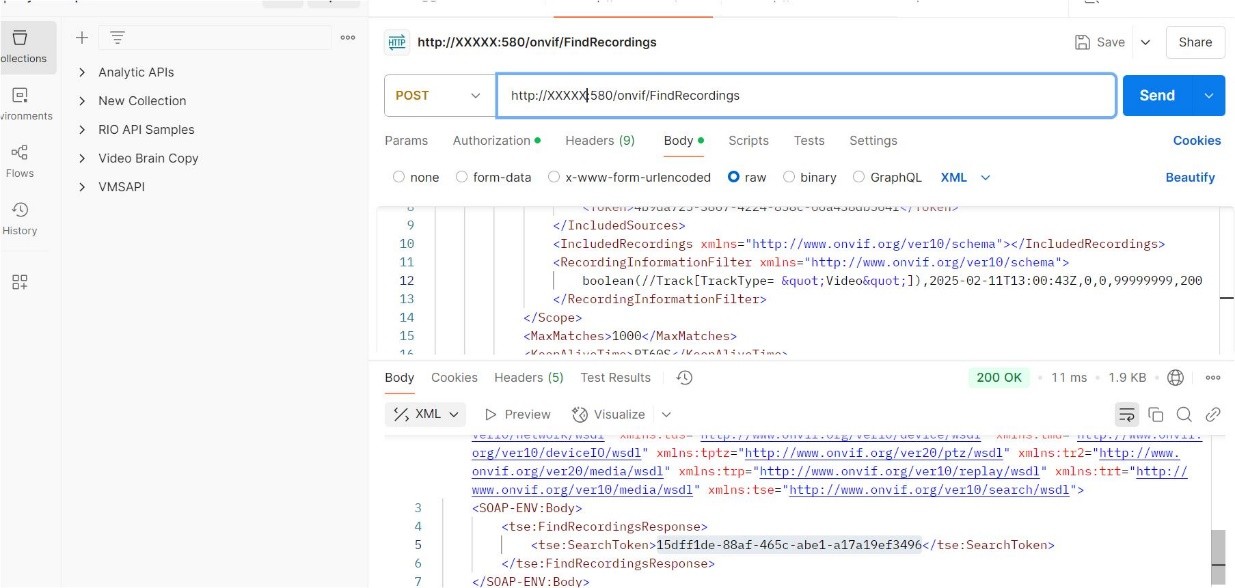The height and width of the screenshot is (588, 1235).
Task: Open the POST method dropdown
Action: point(438,96)
